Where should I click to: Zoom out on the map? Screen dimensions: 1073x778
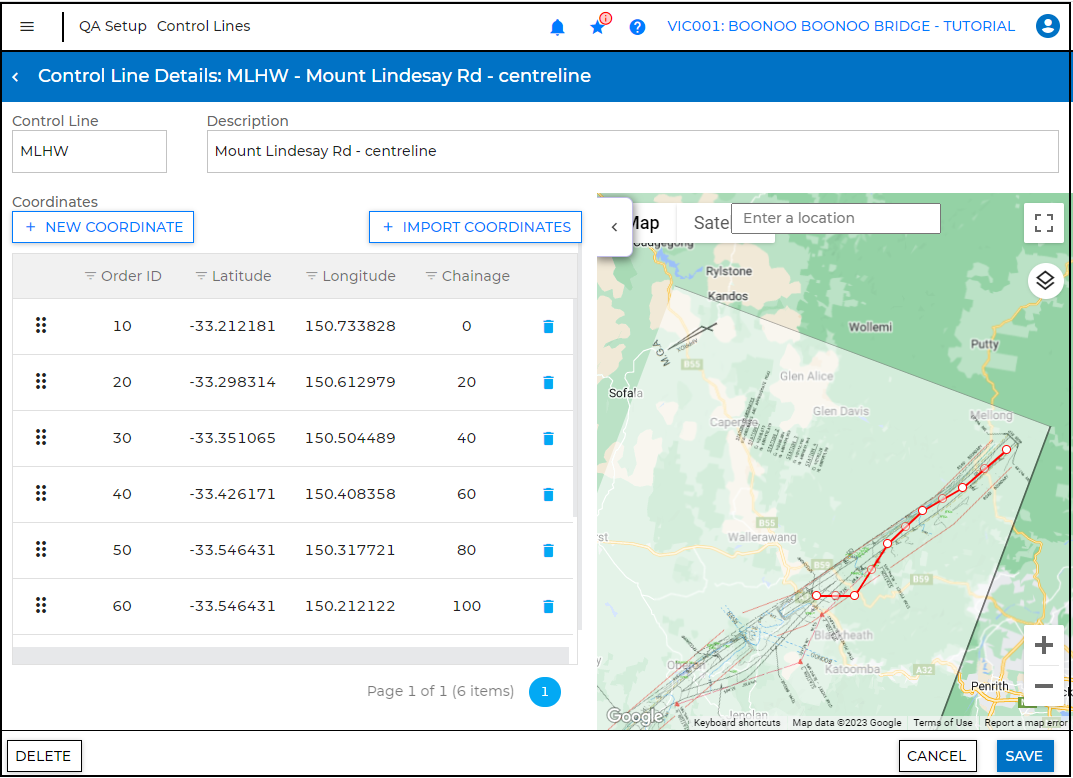[x=1043, y=686]
